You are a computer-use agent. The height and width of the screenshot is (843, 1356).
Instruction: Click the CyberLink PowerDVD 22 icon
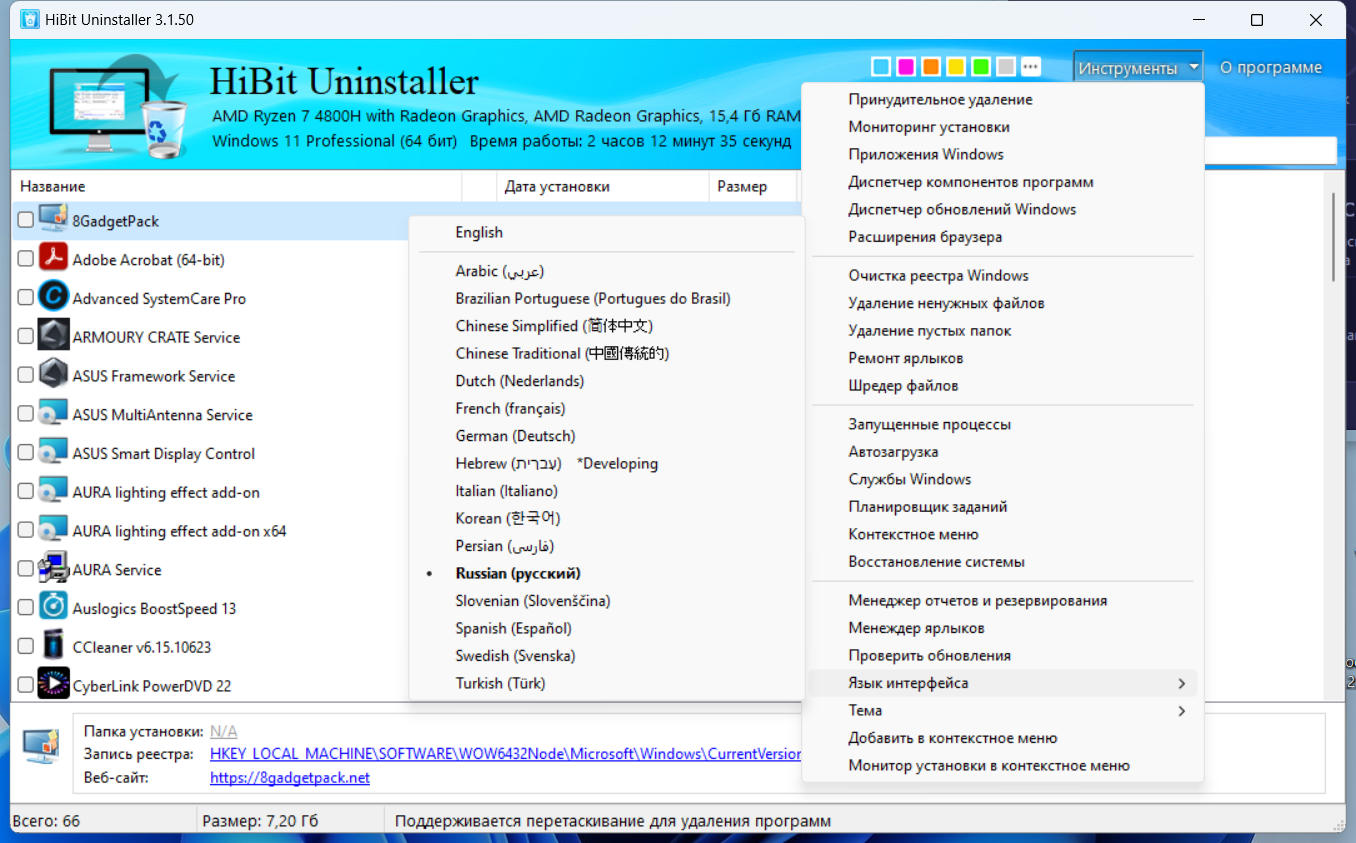click(x=53, y=686)
